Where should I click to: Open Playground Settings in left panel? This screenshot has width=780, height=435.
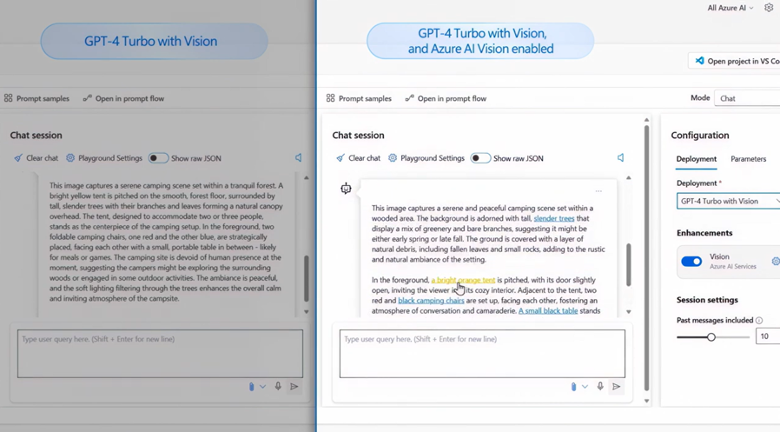click(104, 158)
